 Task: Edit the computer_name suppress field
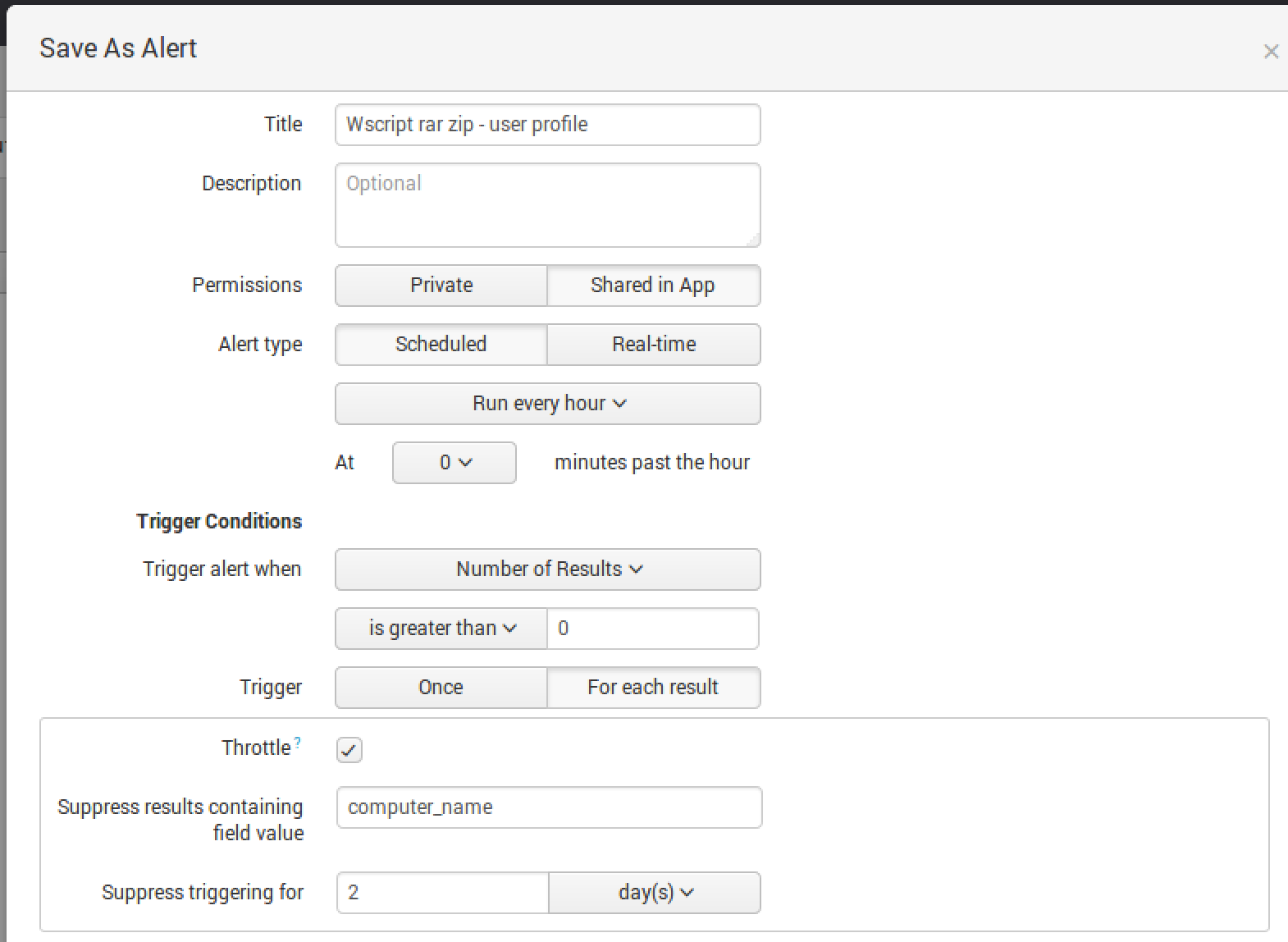(x=548, y=807)
